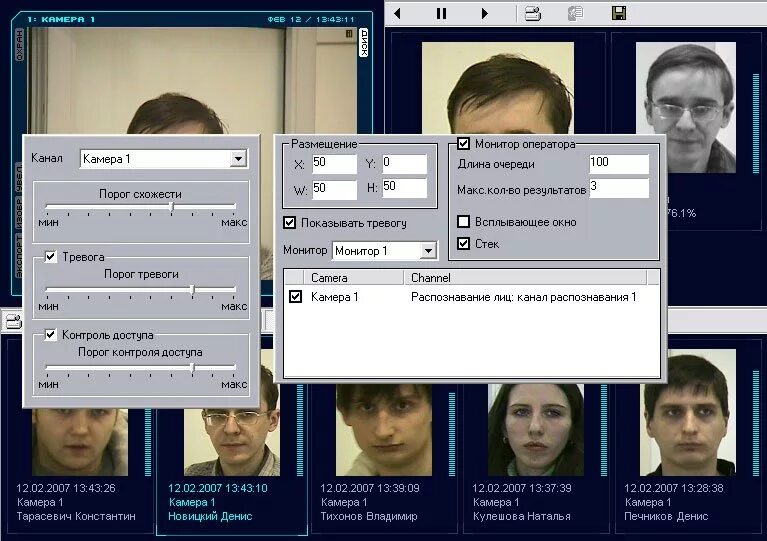Screen dimensions: 767x541
Task: Click timestamp '12.02.2007 13:39:09'
Action: pos(370,488)
